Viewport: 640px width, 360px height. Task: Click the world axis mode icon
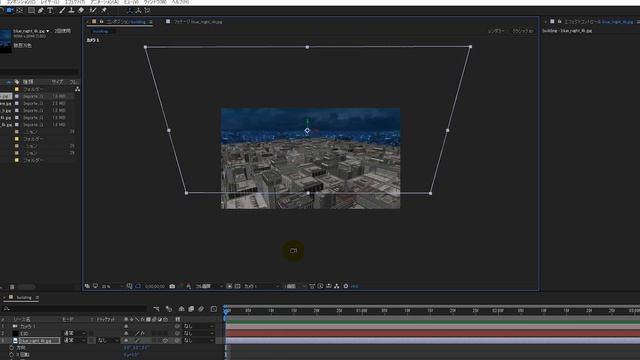point(138,10)
